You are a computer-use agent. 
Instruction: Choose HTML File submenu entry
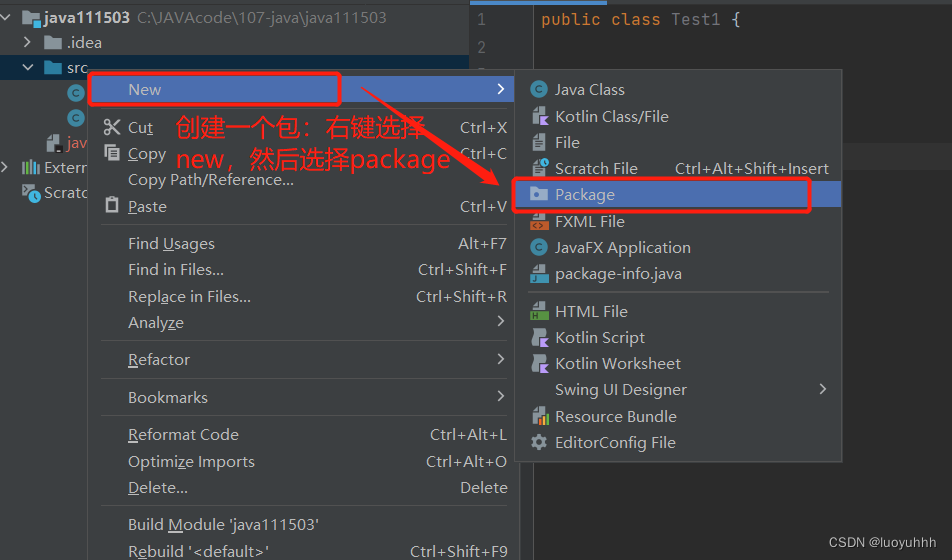[678, 312]
